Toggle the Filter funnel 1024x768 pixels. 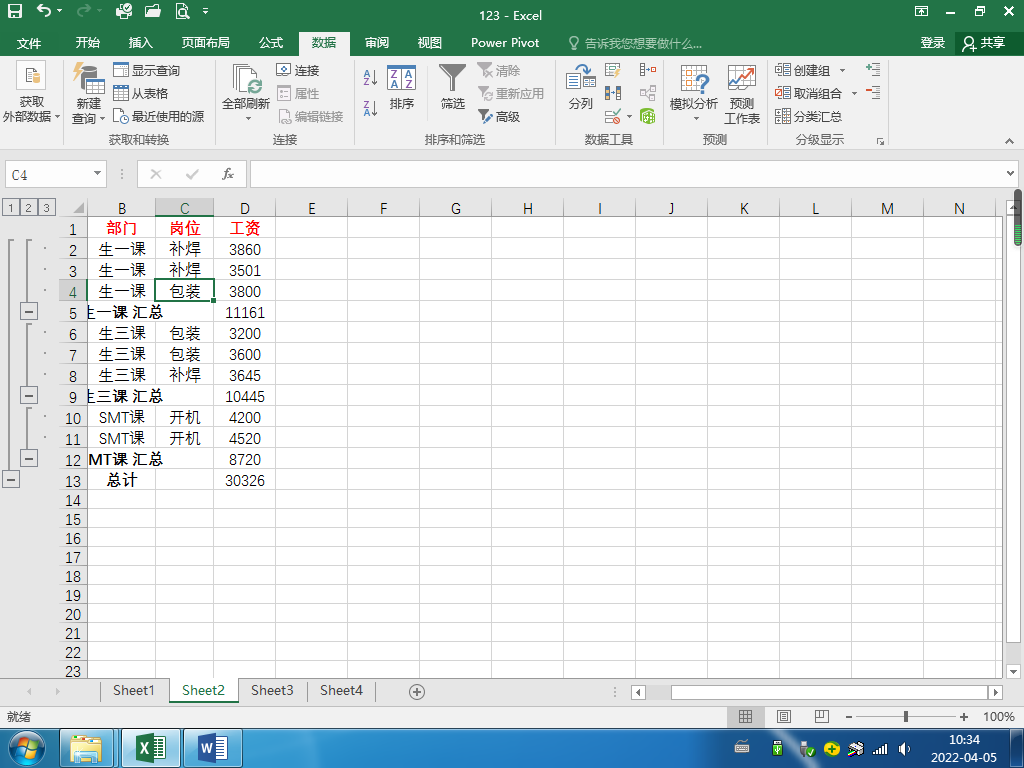point(452,87)
